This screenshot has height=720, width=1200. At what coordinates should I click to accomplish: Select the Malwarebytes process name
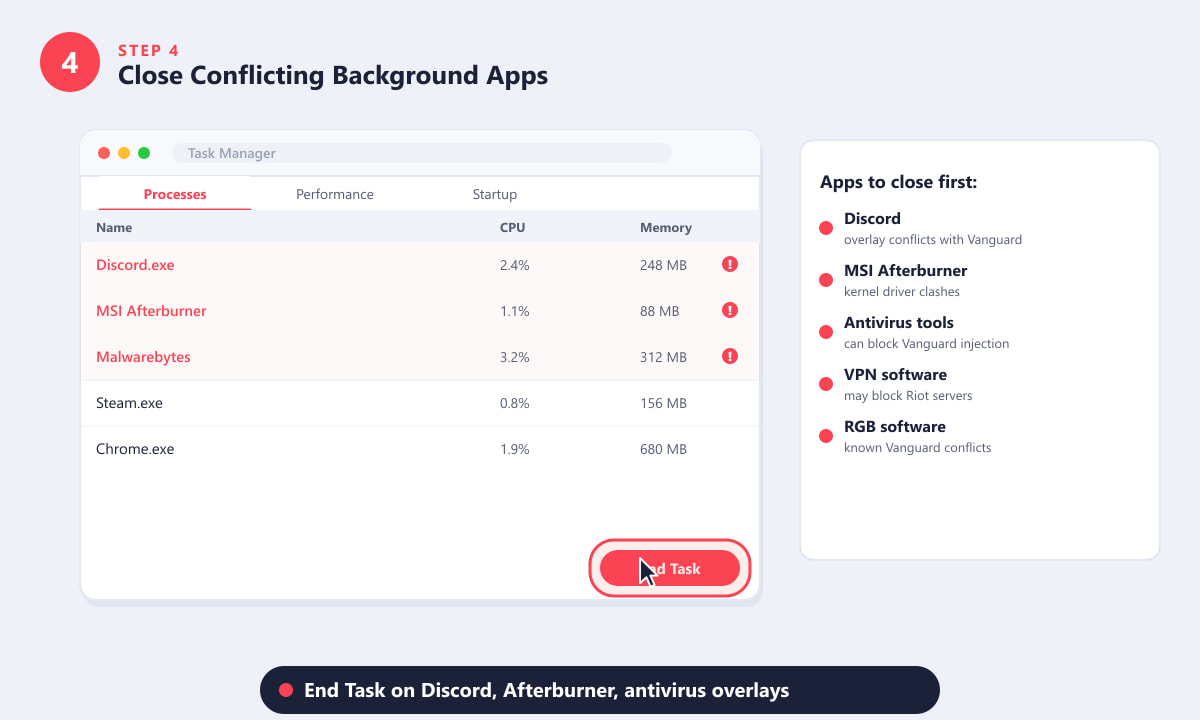coord(143,357)
